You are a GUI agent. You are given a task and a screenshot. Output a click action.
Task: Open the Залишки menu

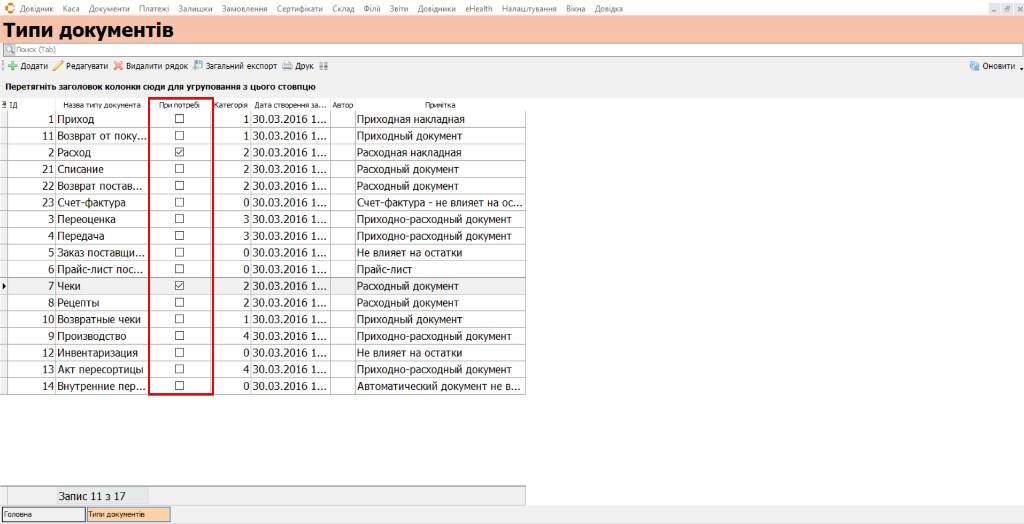(195, 9)
